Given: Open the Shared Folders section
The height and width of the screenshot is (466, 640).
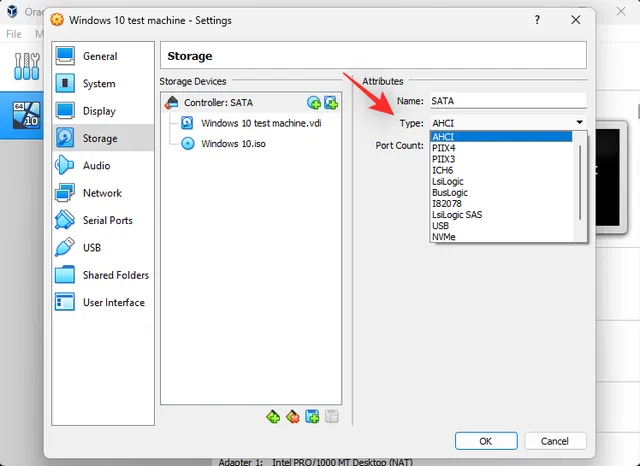Looking at the screenshot, I should (x=115, y=275).
